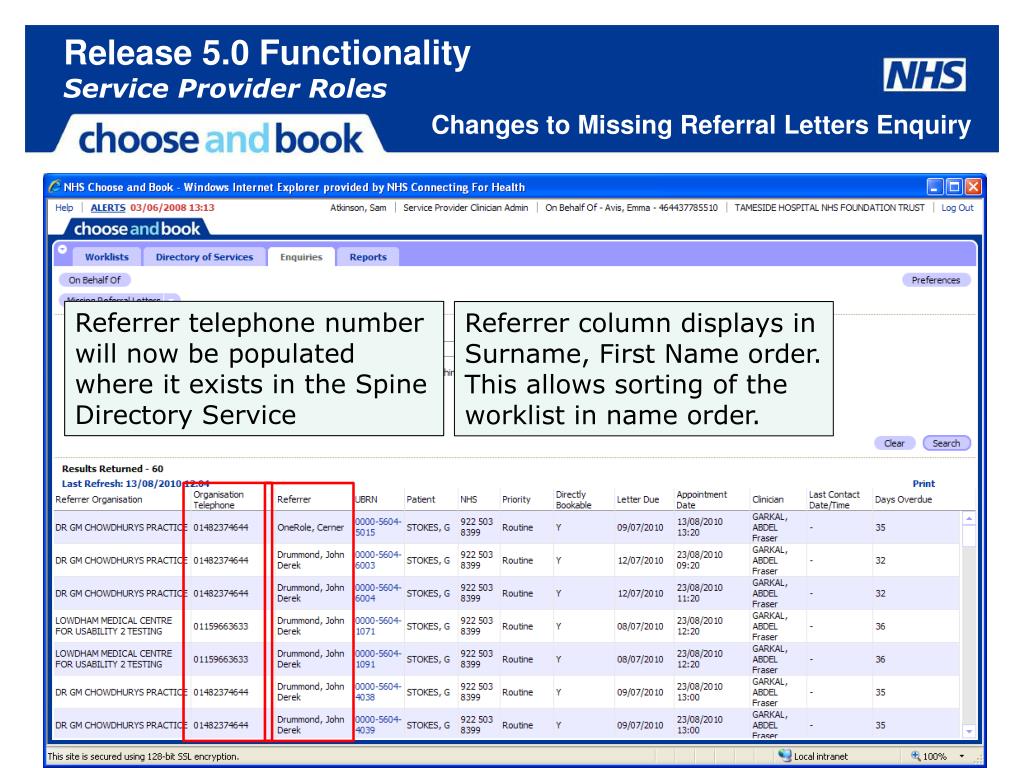
Task: Sort by the Days Overdue column header
Action: [x=903, y=500]
